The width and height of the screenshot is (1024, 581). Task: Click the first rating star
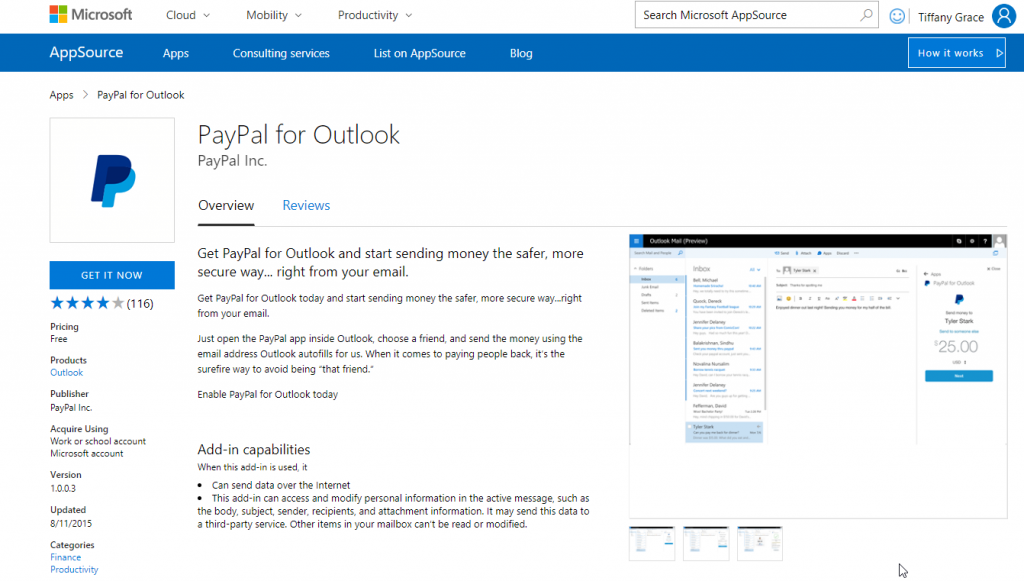57,301
